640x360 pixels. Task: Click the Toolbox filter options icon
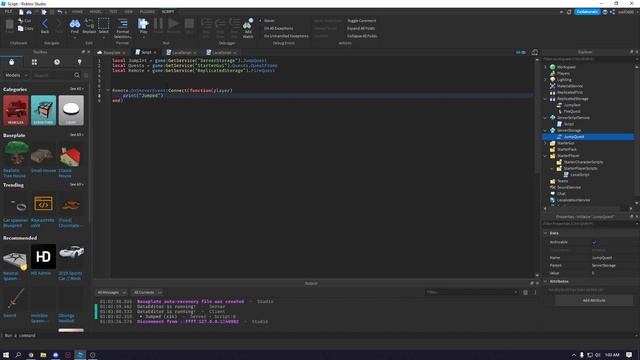(x=86, y=75)
